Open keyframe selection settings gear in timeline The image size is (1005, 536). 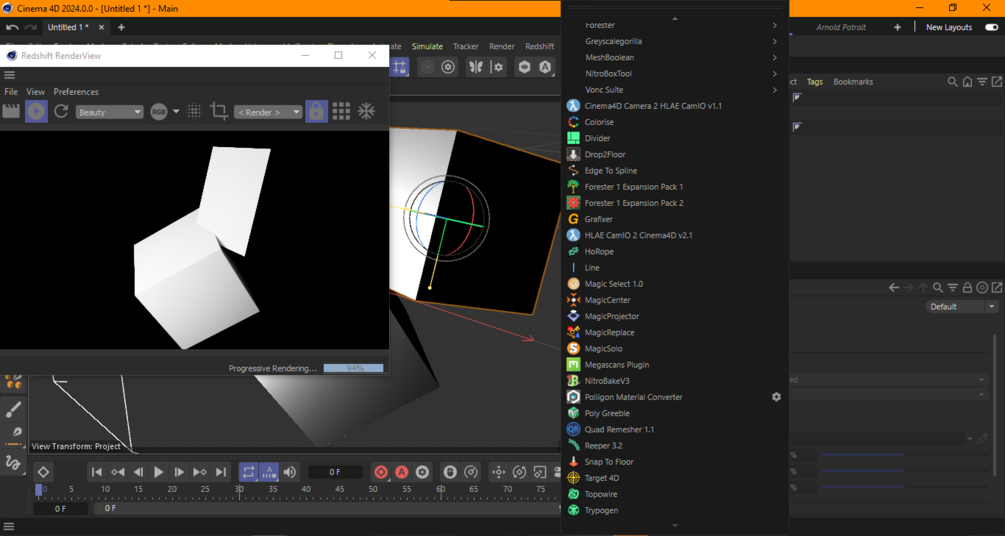point(422,473)
